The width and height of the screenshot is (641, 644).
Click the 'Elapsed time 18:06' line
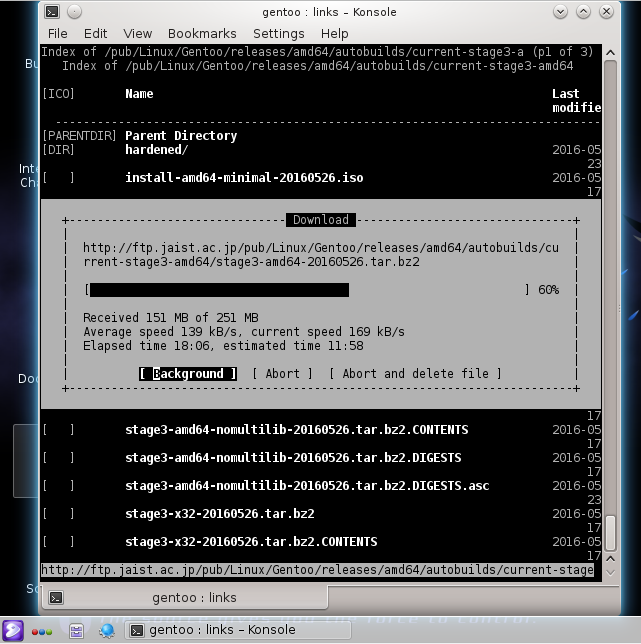coord(223,346)
